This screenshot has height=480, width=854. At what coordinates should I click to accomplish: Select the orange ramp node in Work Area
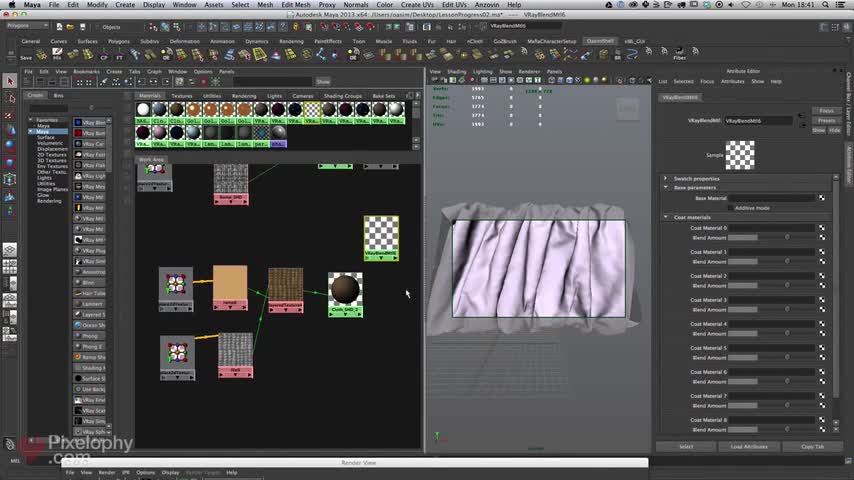tap(230, 288)
